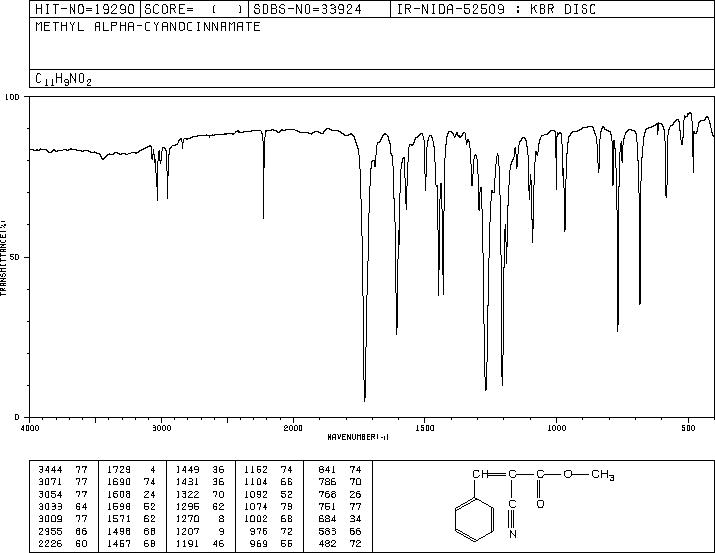Select the 1729 peak table row
The width and height of the screenshot is (715, 553).
[x=131, y=470]
